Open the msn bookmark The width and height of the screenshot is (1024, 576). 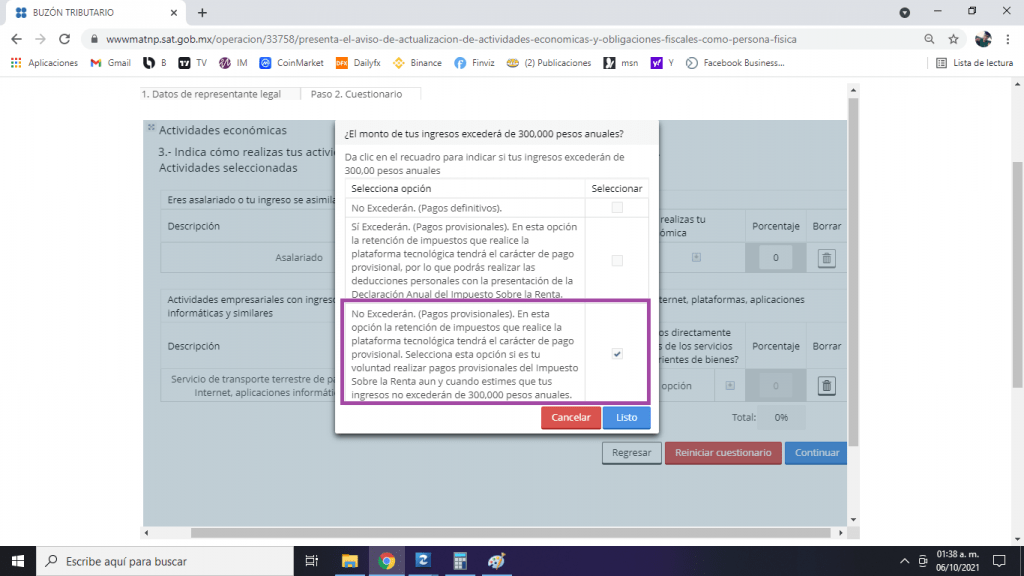(x=620, y=63)
